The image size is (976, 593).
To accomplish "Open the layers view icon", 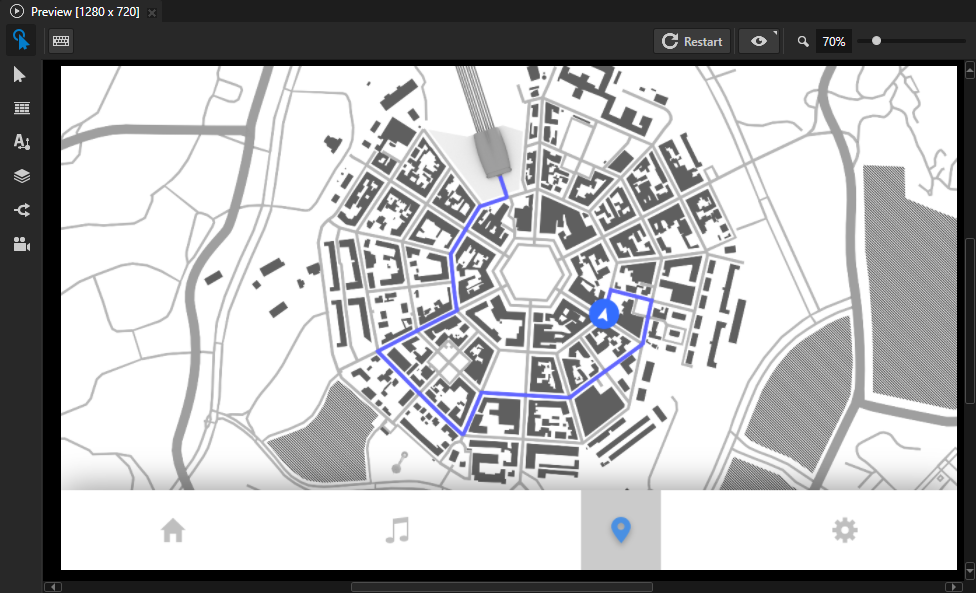I will [x=21, y=175].
